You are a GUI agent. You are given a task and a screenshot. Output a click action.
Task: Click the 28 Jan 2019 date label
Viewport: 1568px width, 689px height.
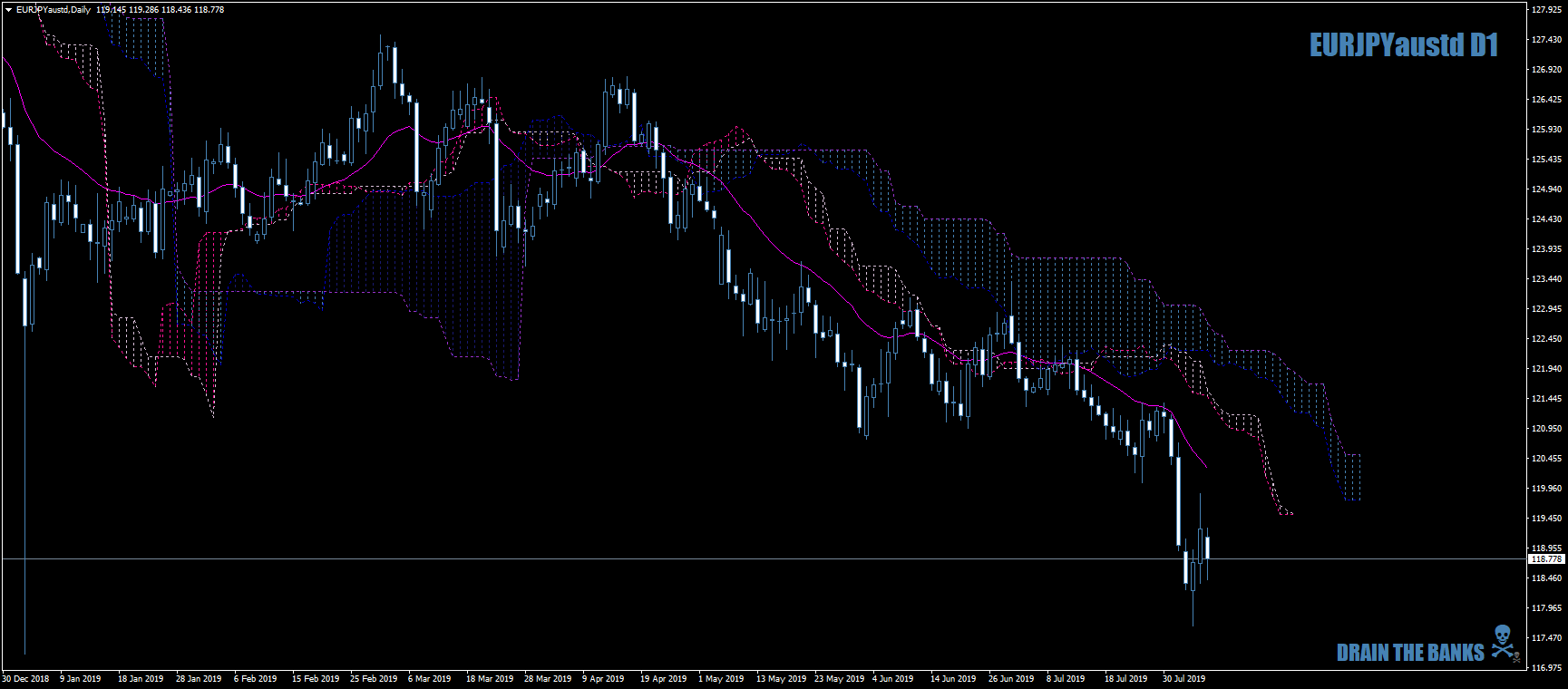coord(199,679)
